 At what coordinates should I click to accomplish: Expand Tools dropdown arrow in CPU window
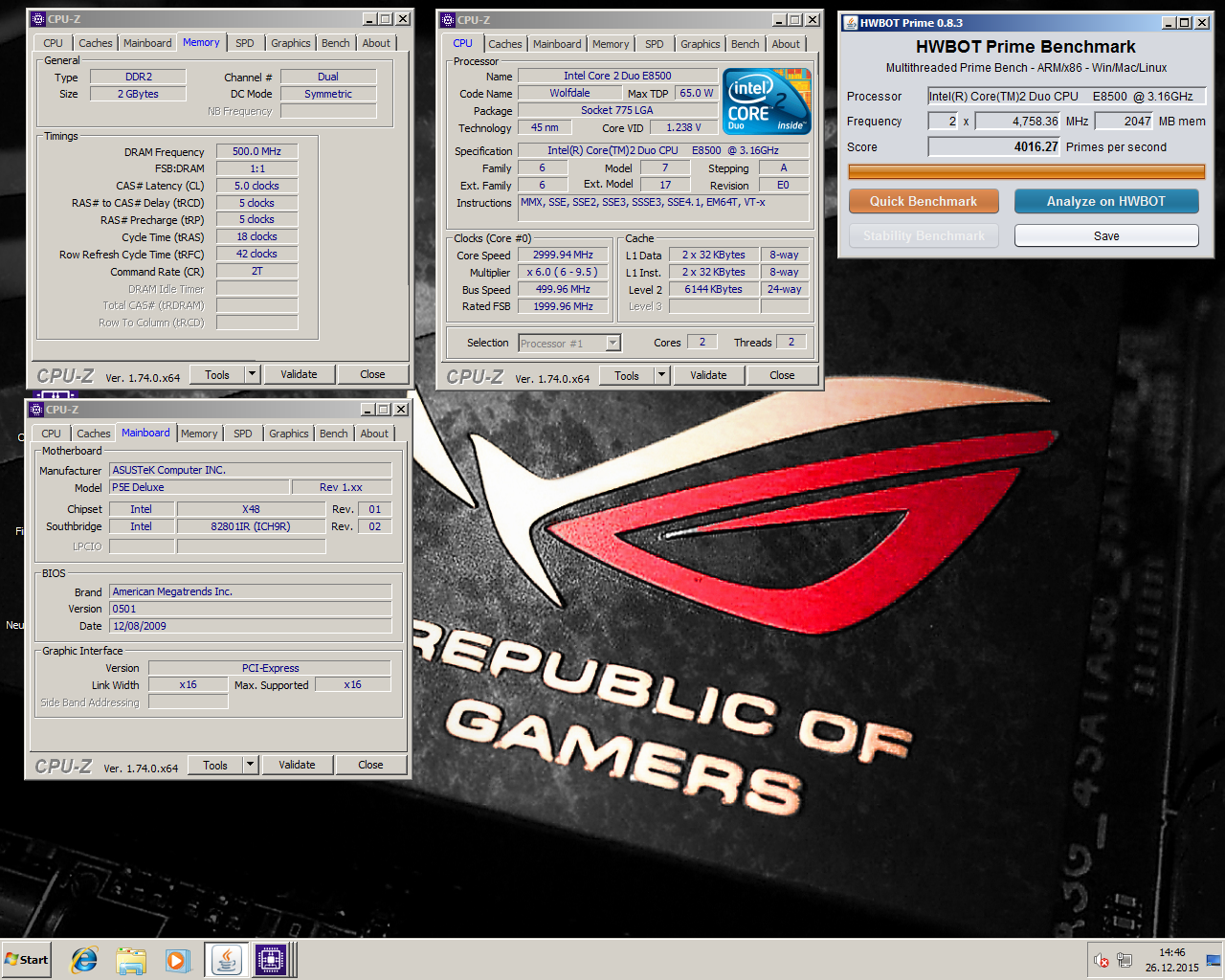662,375
